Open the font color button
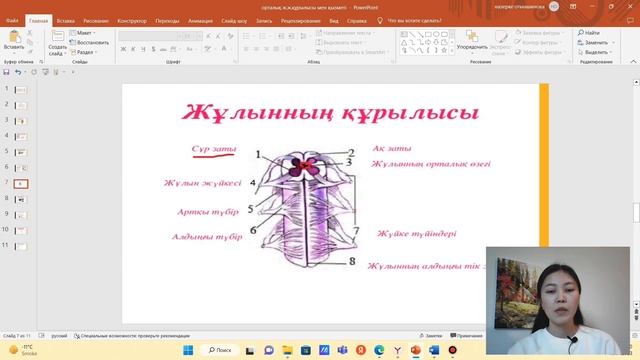The width and height of the screenshot is (640, 360). tap(224, 49)
